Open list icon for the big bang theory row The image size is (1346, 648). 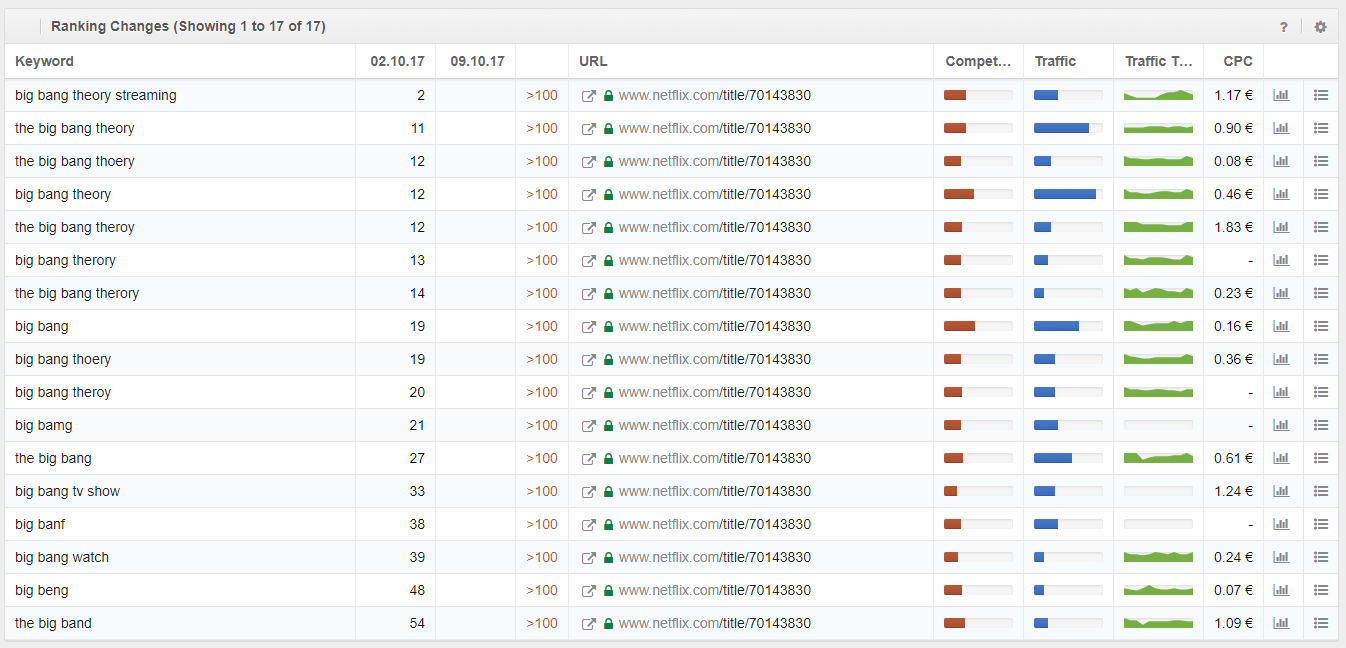point(1320,128)
